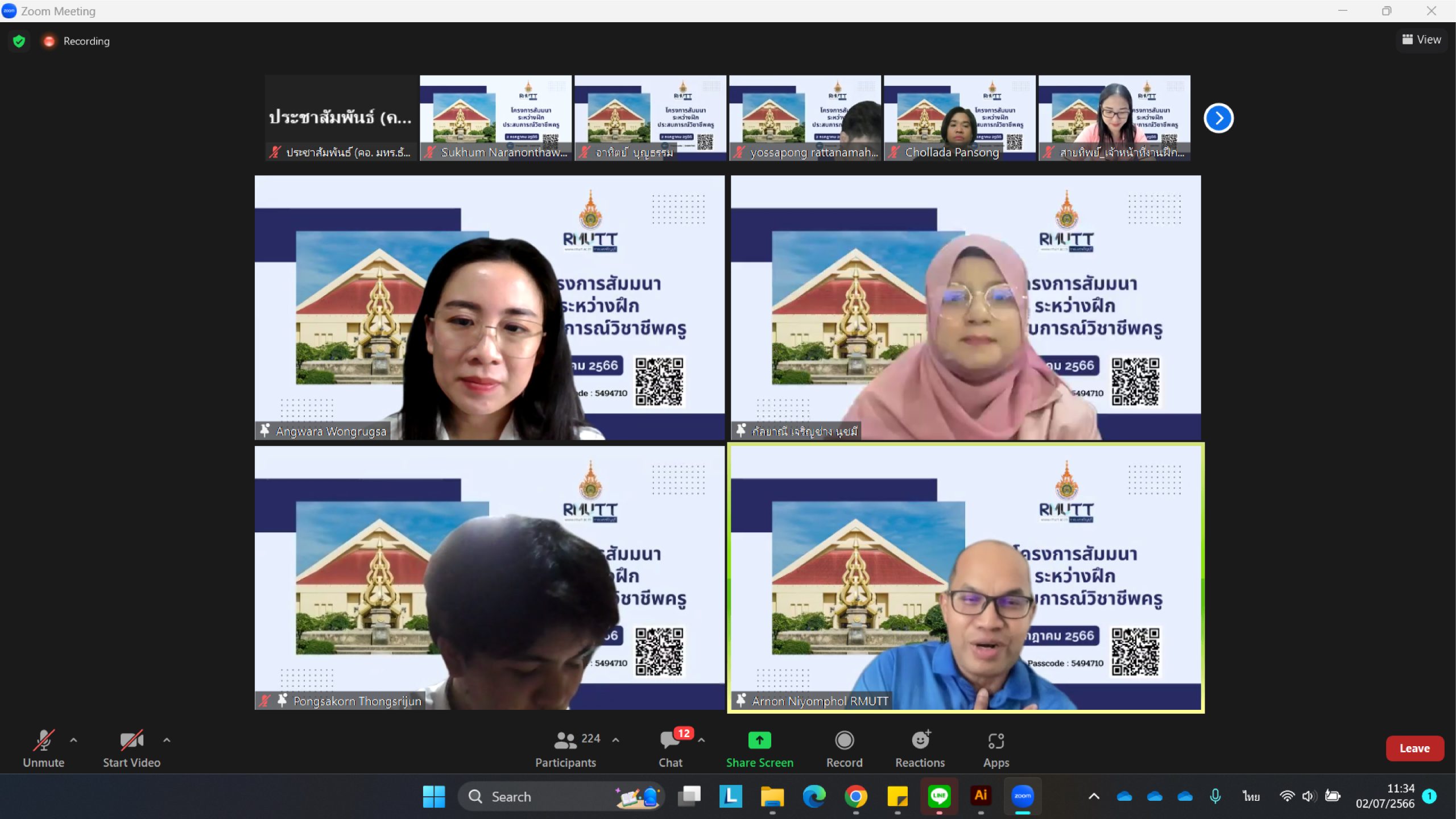This screenshot has width=1456, height=819.
Task: Open the Participants panel
Action: pyautogui.click(x=565, y=749)
